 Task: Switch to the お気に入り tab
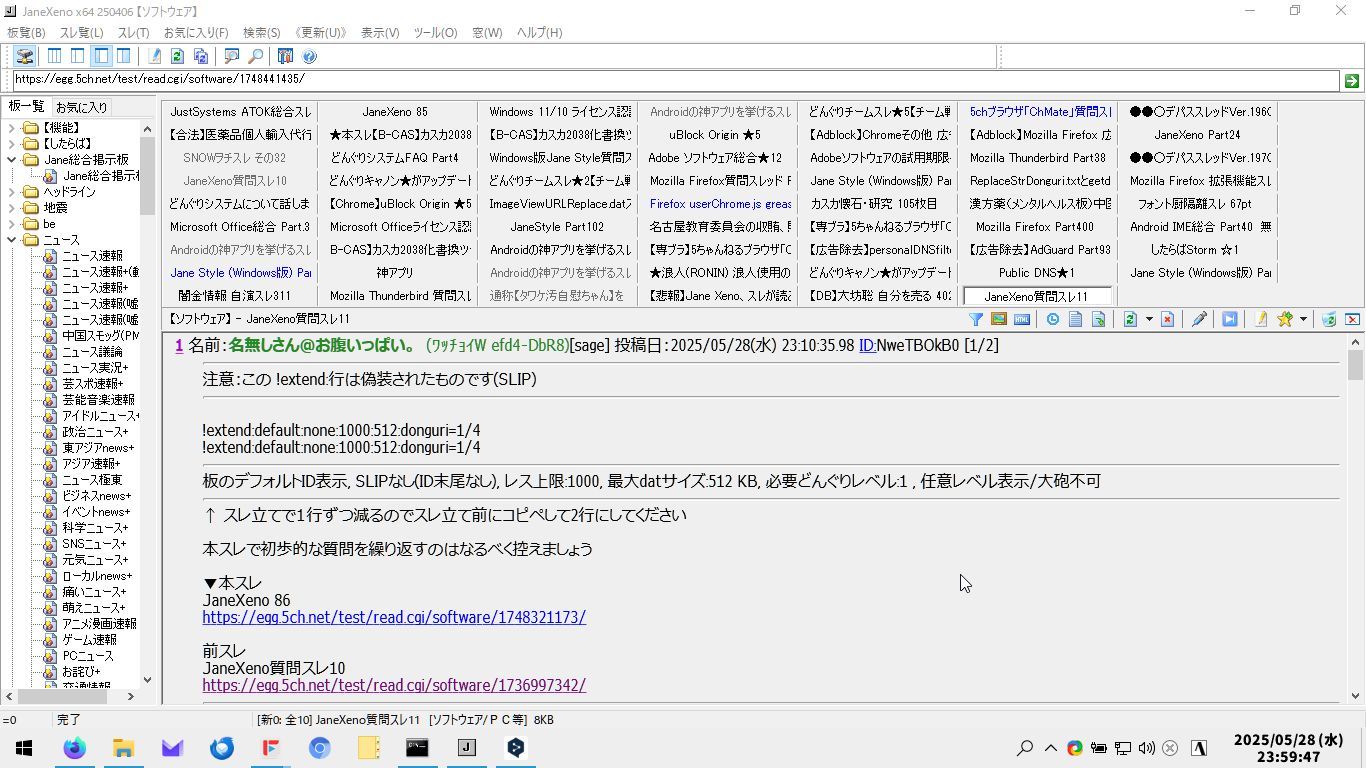[81, 107]
